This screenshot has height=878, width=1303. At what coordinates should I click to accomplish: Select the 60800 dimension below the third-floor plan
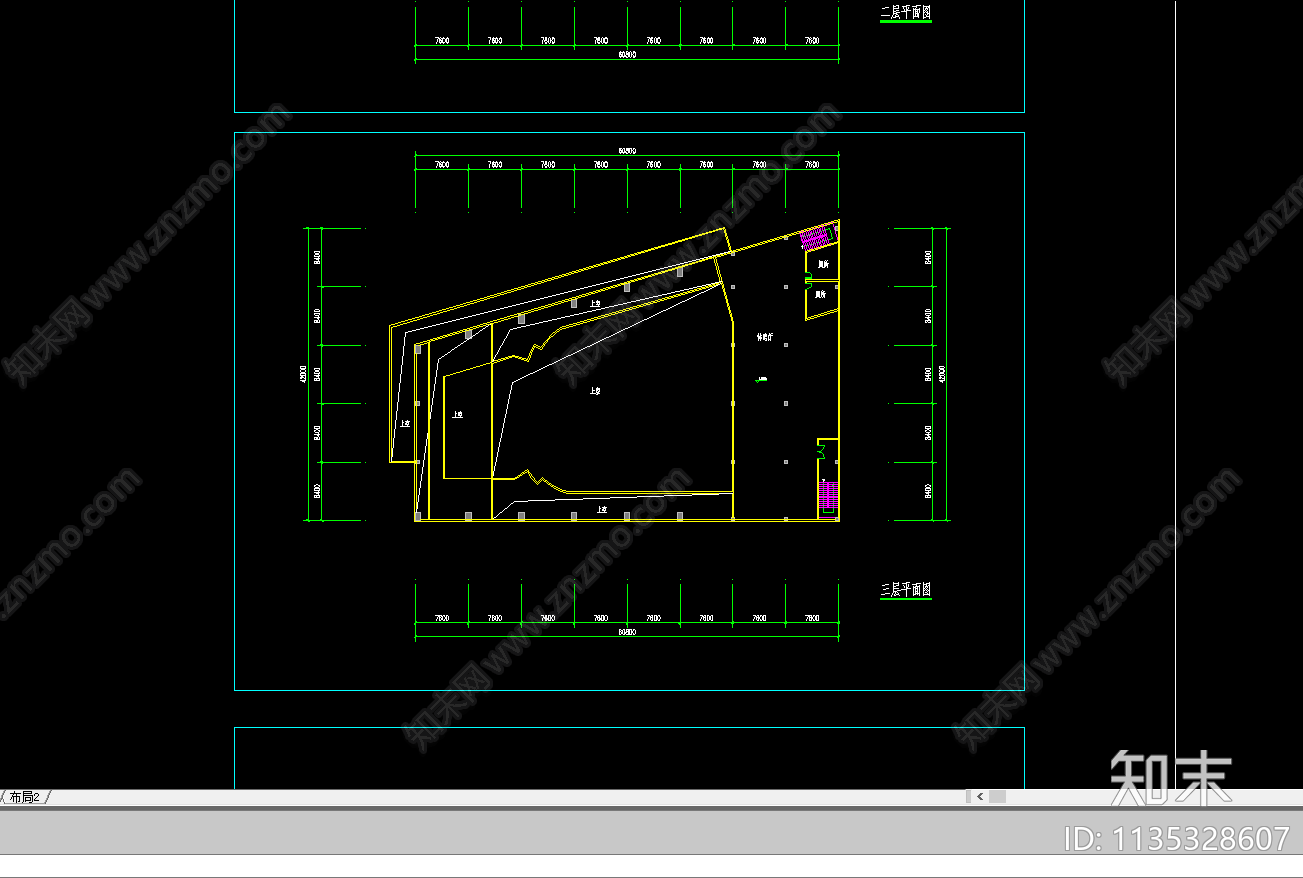coord(627,633)
